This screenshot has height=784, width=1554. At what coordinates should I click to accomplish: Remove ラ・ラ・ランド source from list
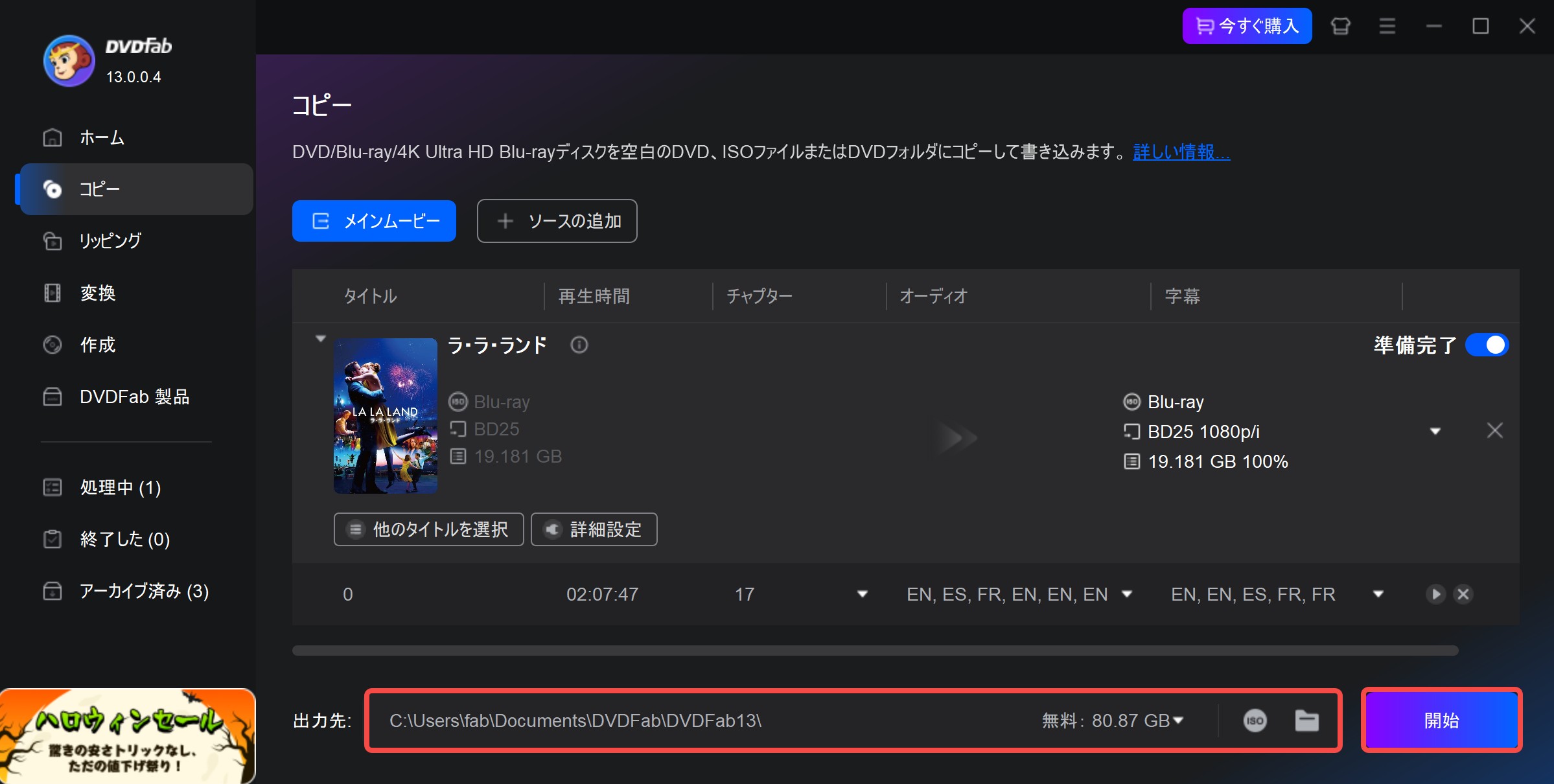point(1494,430)
